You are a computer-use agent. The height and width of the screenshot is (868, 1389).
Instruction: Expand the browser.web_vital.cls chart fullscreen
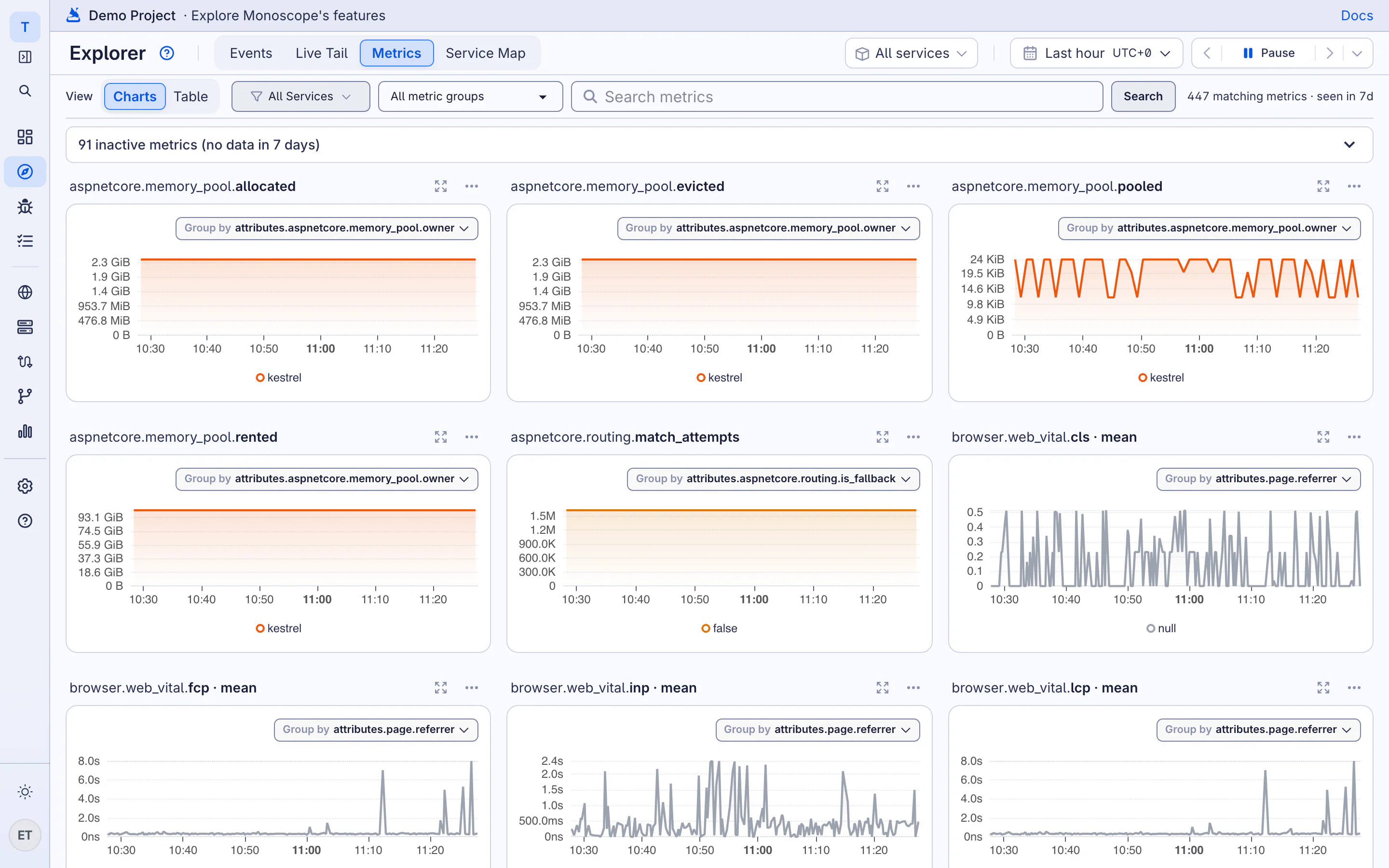(x=1323, y=437)
